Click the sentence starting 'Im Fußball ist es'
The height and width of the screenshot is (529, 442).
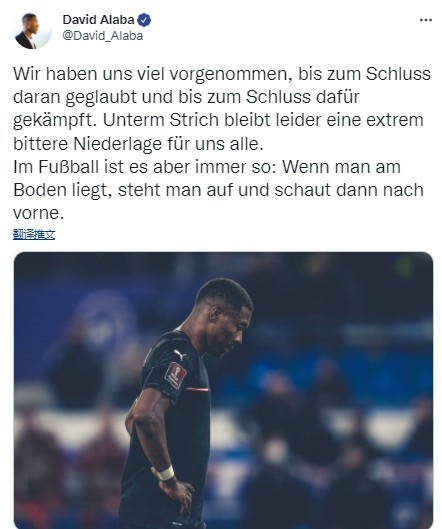(207, 167)
